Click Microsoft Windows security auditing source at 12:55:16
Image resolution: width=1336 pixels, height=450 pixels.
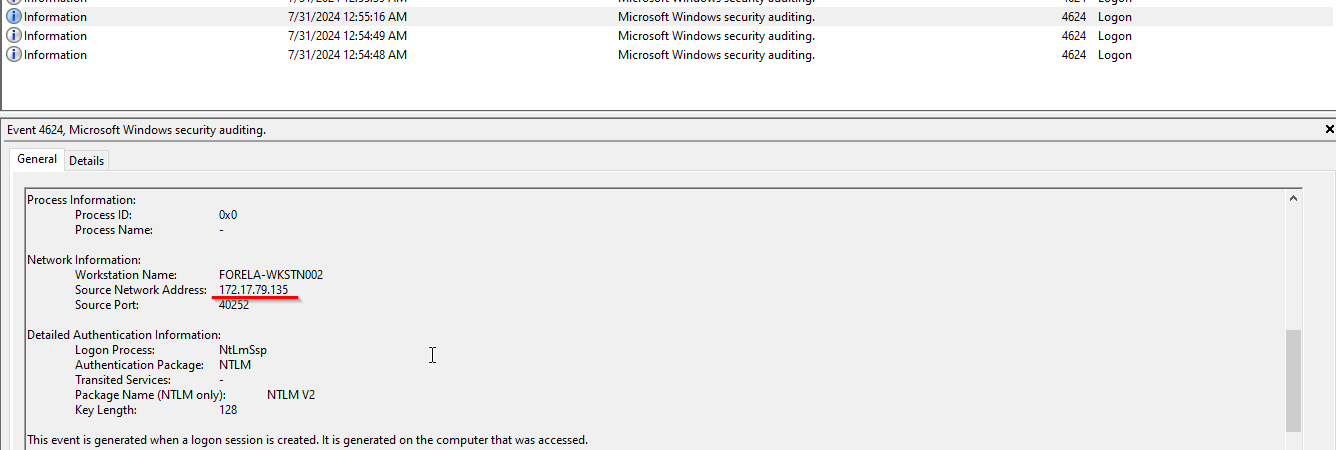[x=716, y=17]
